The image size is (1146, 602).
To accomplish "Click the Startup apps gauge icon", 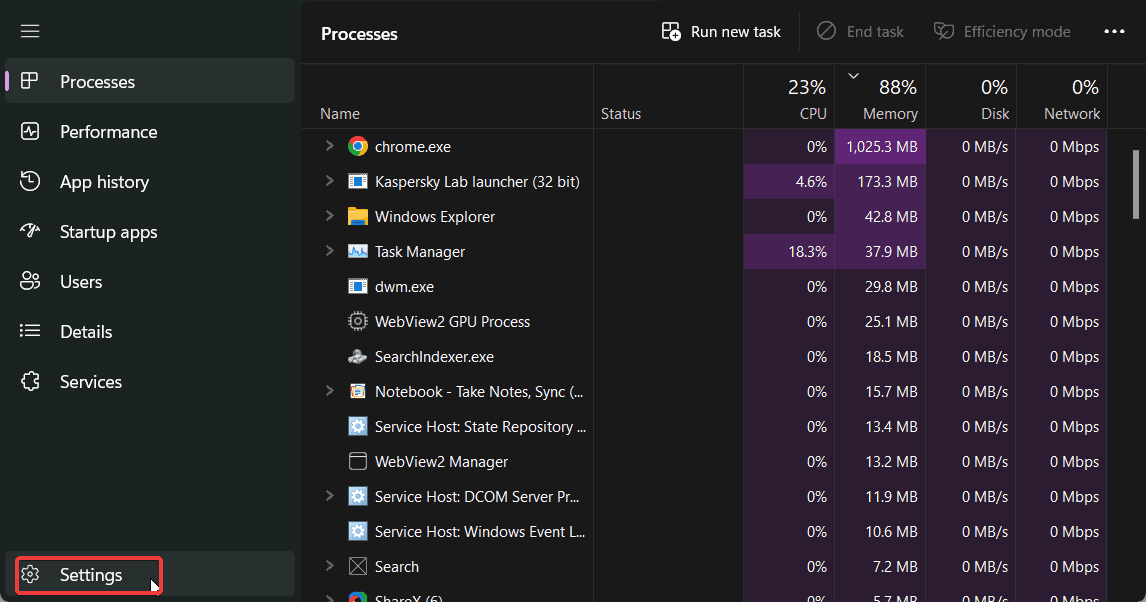I will click(x=30, y=231).
